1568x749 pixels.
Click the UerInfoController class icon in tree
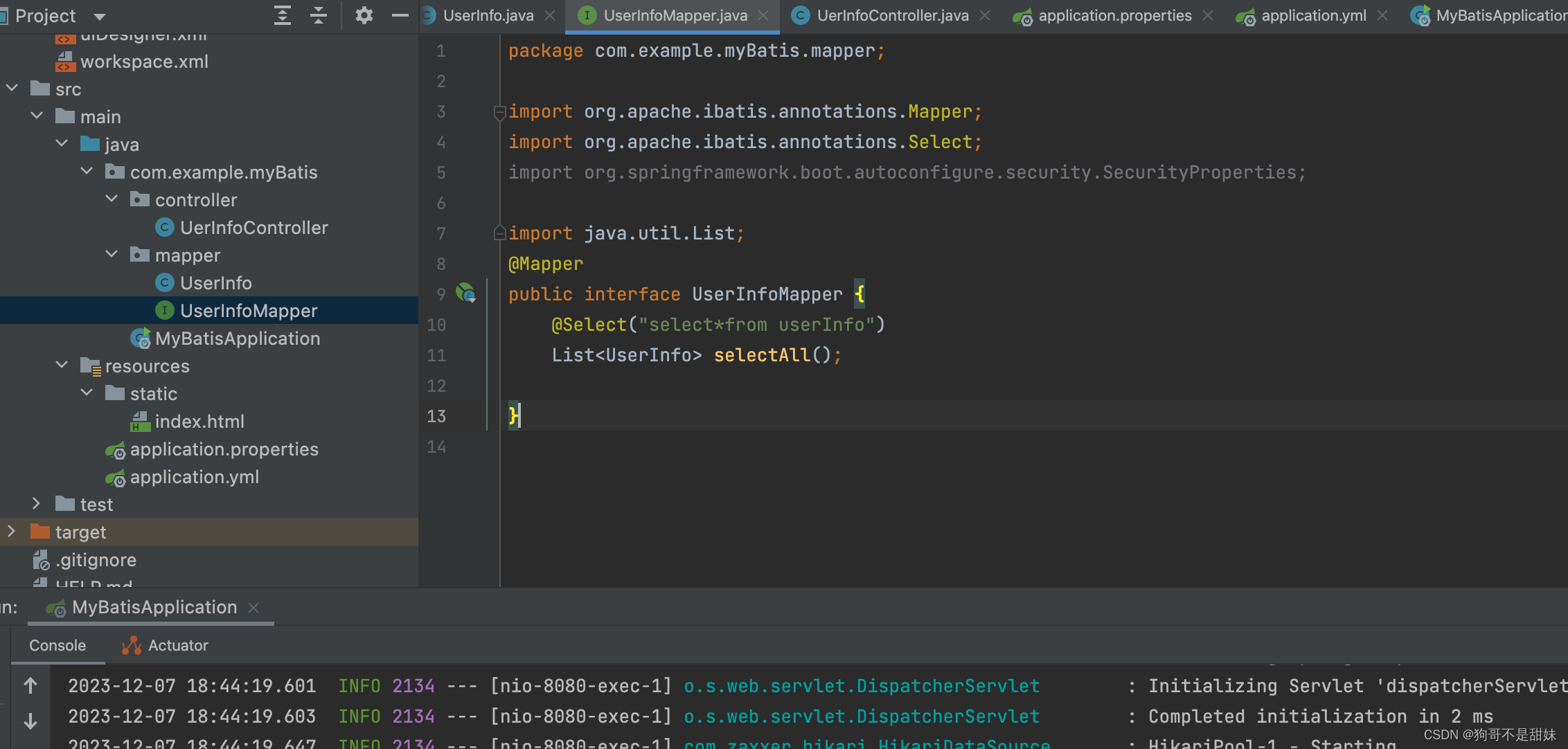[165, 227]
